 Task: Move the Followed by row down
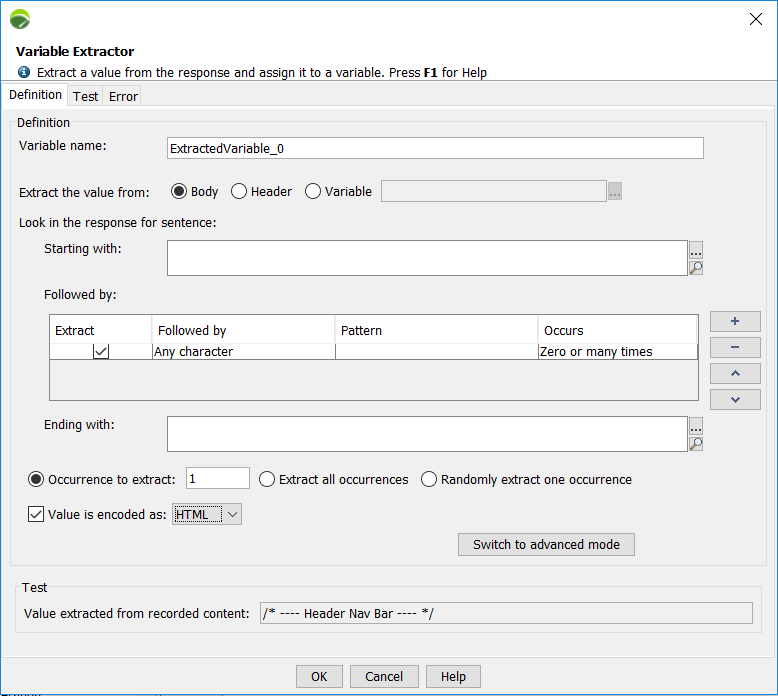pyautogui.click(x=735, y=399)
